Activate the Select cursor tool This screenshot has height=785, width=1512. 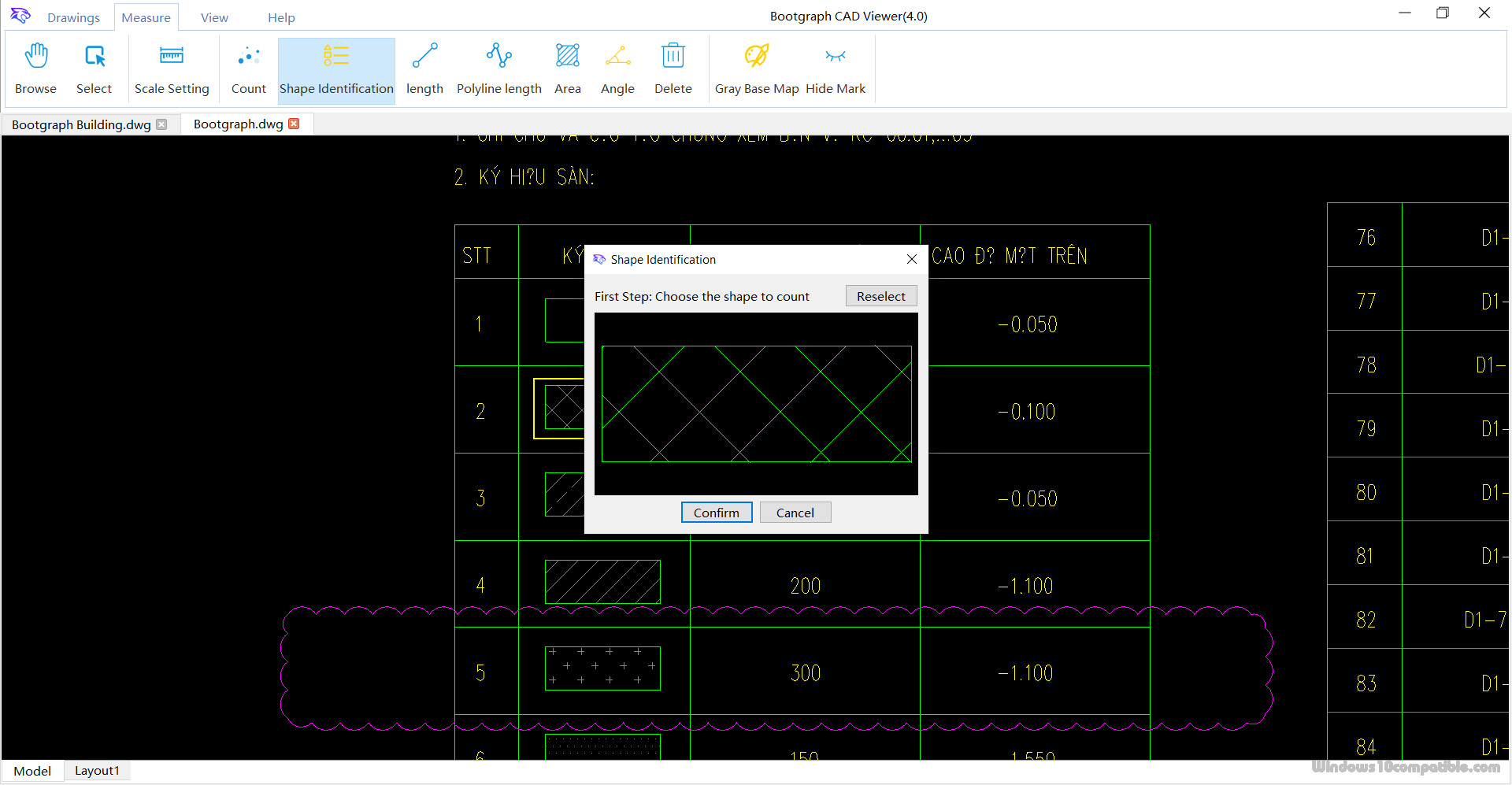pyautogui.click(x=94, y=70)
